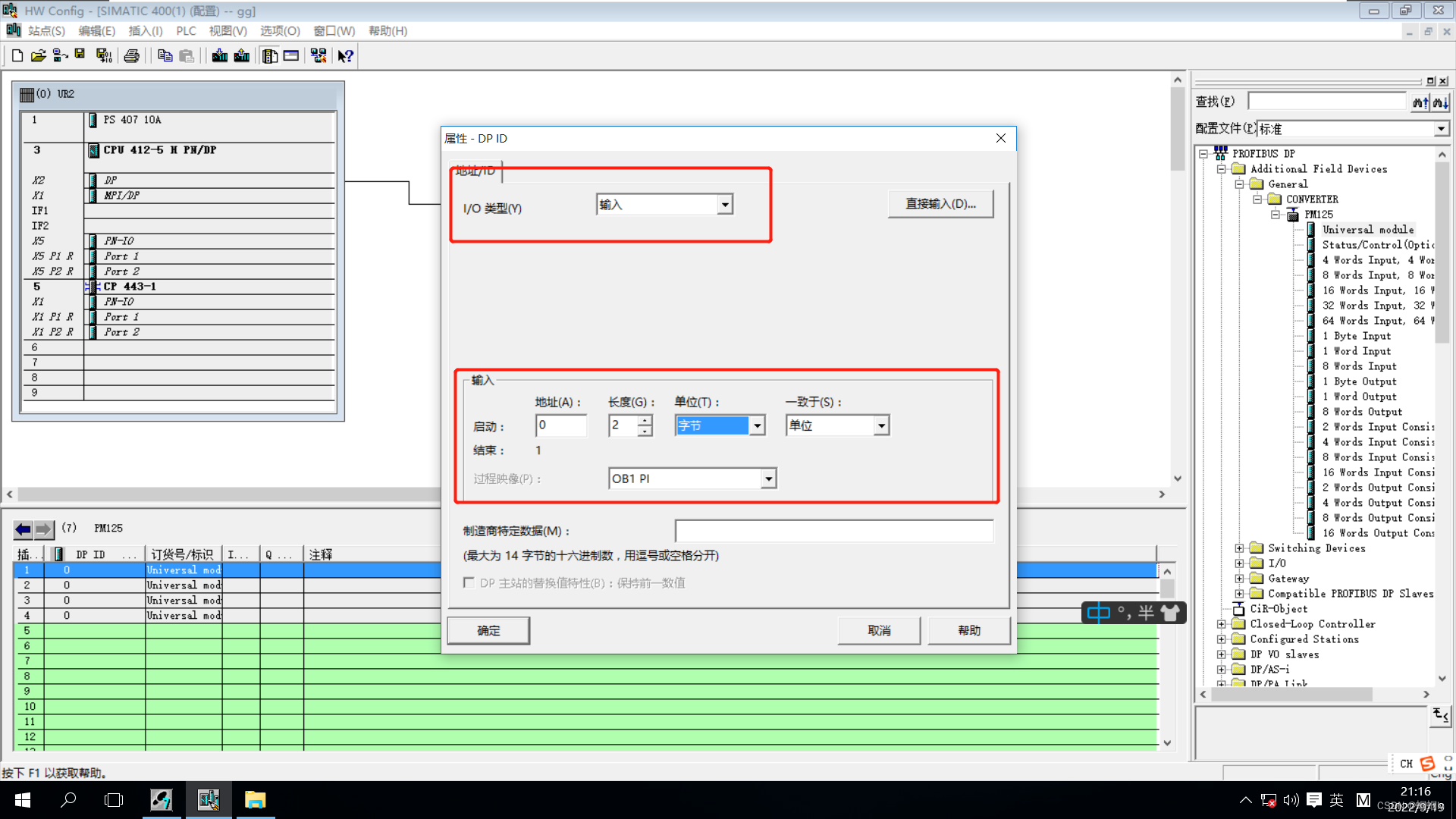Click the Save and Compile icon
The height and width of the screenshot is (819, 1456).
tap(104, 55)
